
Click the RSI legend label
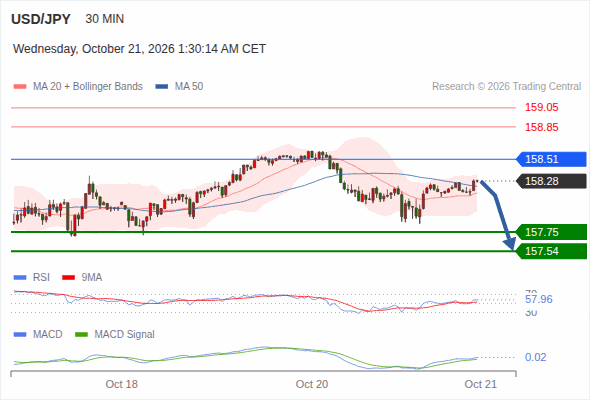click(41, 277)
